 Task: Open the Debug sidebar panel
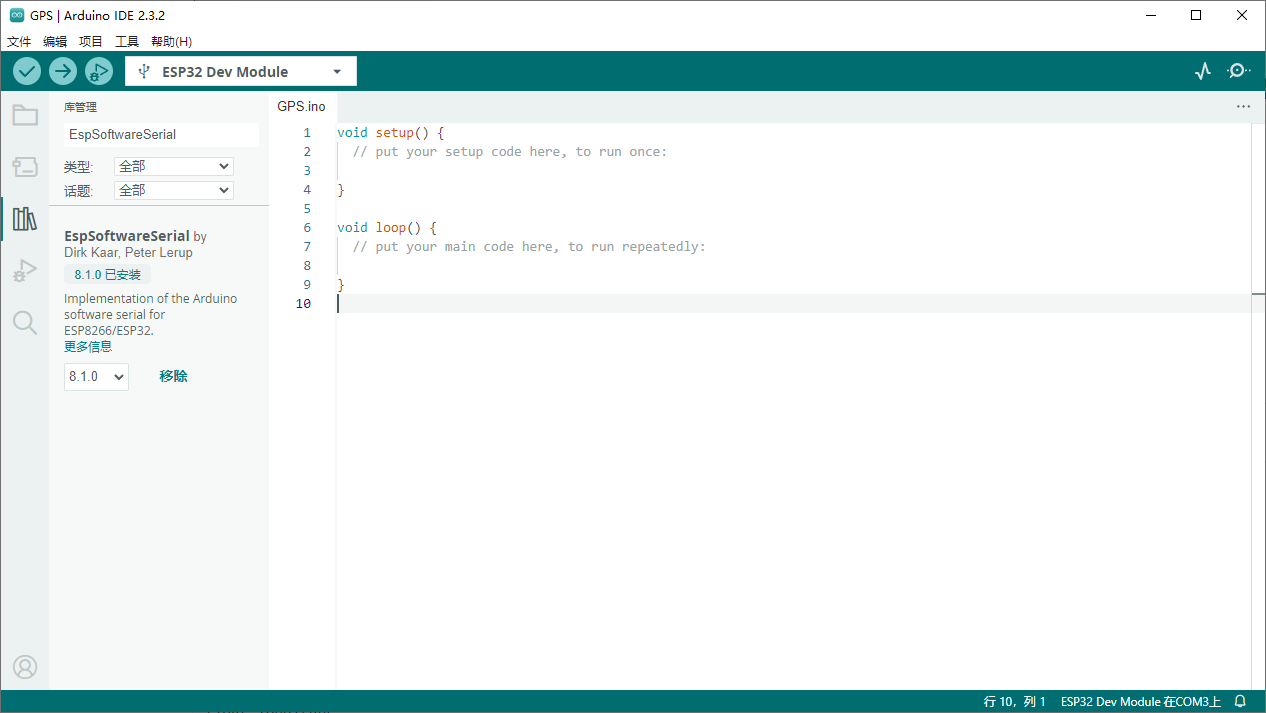(x=25, y=270)
